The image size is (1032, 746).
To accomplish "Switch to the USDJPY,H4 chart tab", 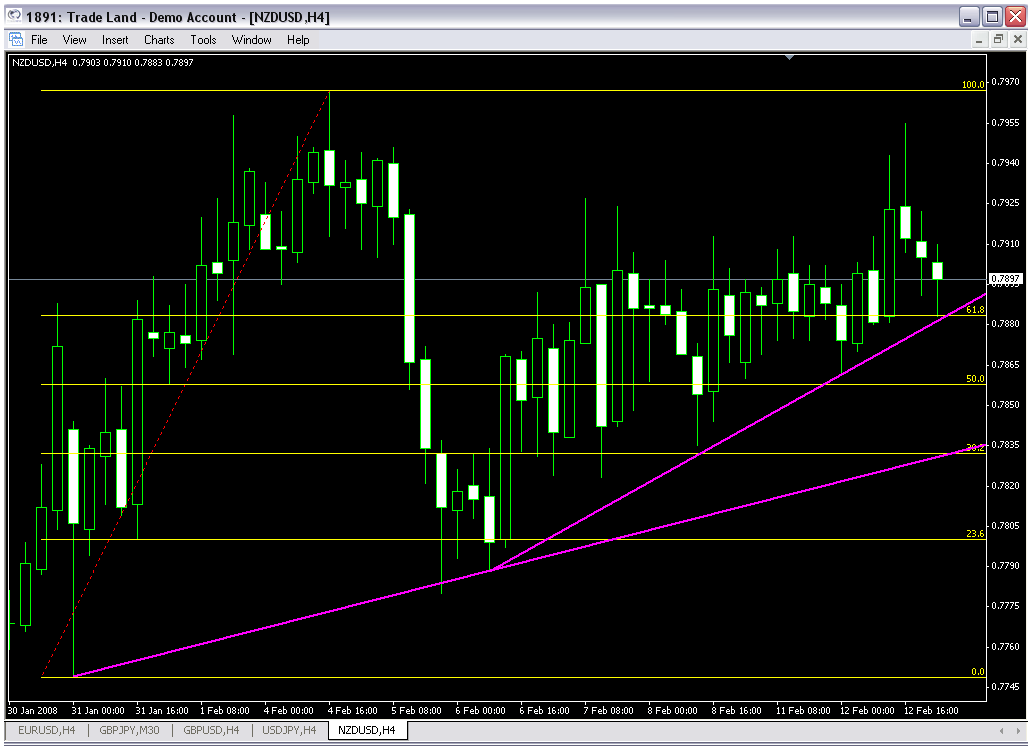I will pyautogui.click(x=289, y=730).
